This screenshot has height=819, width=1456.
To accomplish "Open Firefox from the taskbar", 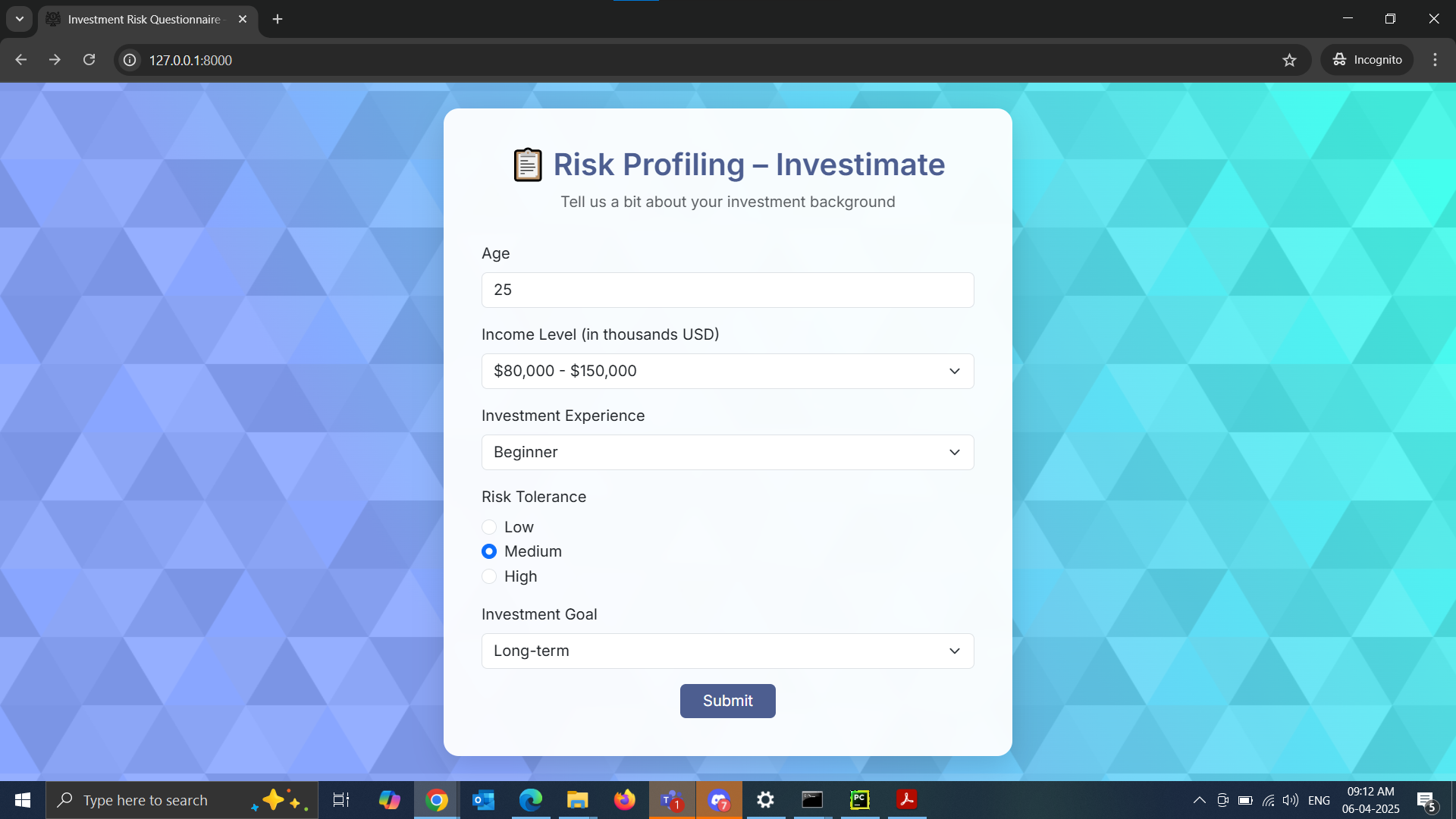I will 625,800.
